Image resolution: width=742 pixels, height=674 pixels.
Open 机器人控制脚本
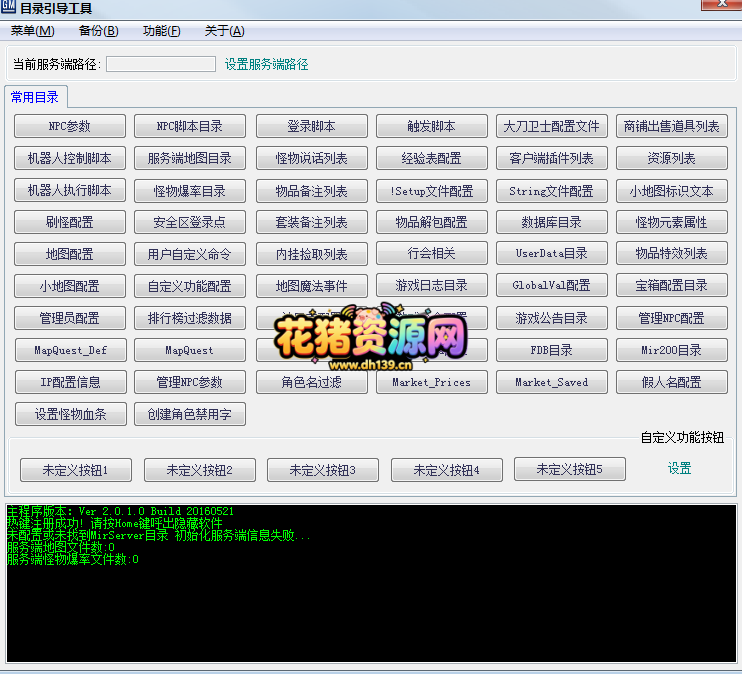pos(70,158)
